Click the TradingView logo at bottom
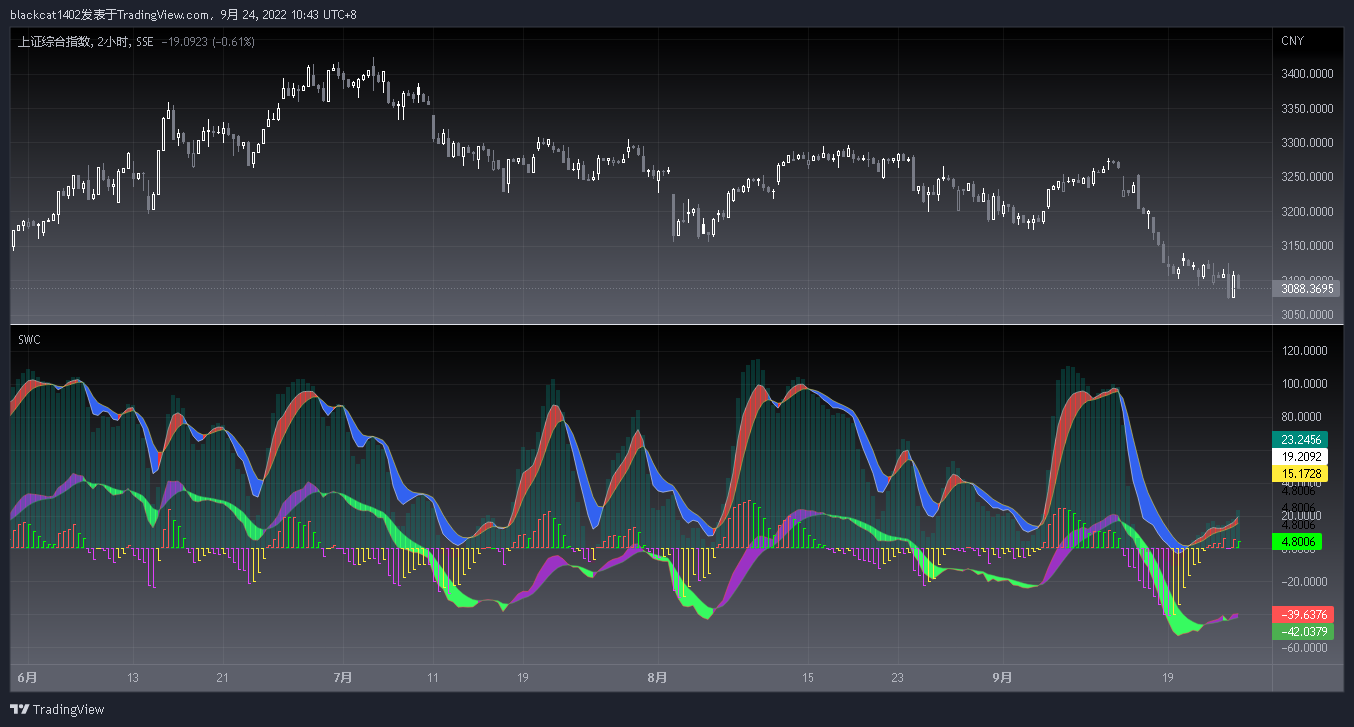The image size is (1354, 727). (59, 709)
